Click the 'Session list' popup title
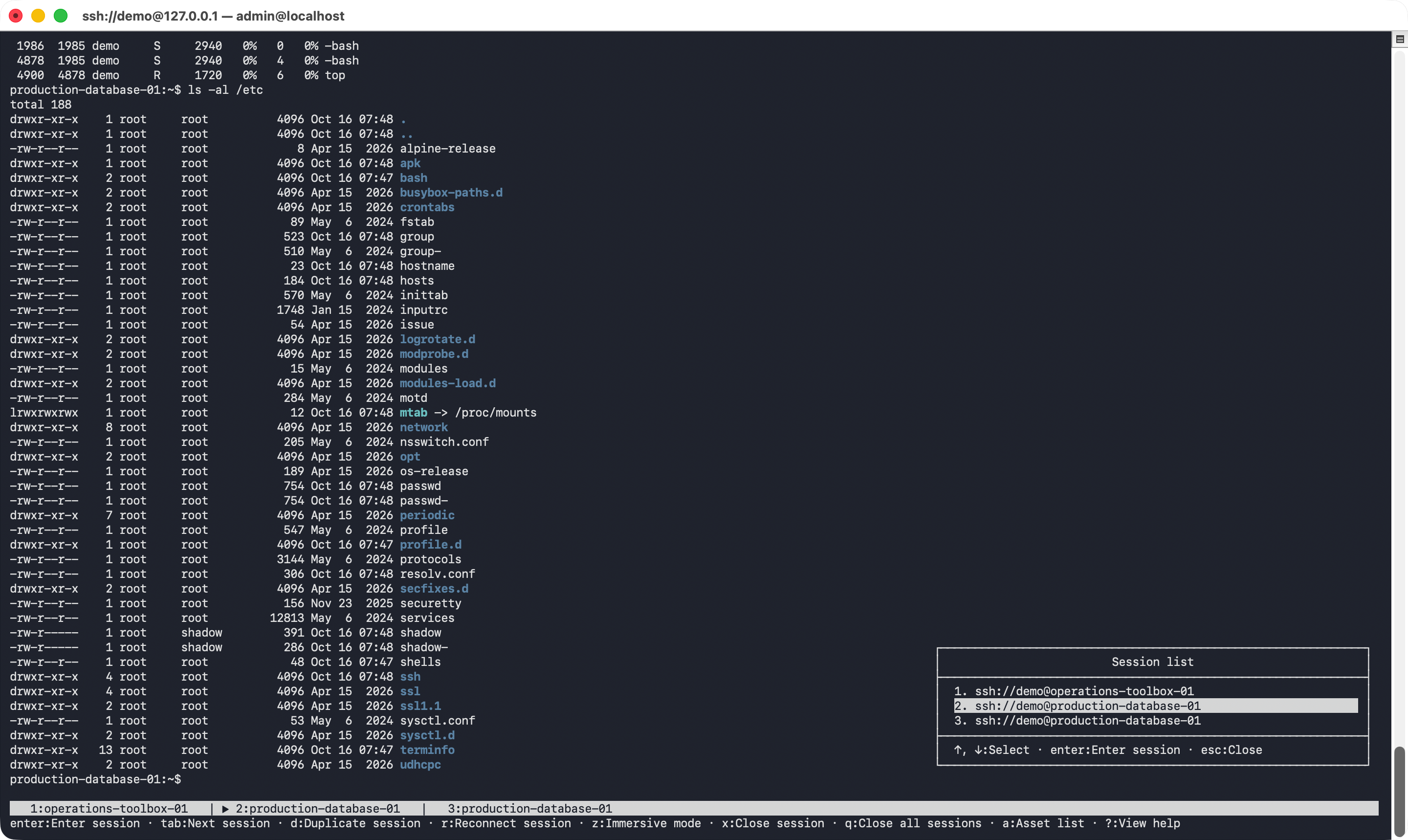 pos(1152,662)
